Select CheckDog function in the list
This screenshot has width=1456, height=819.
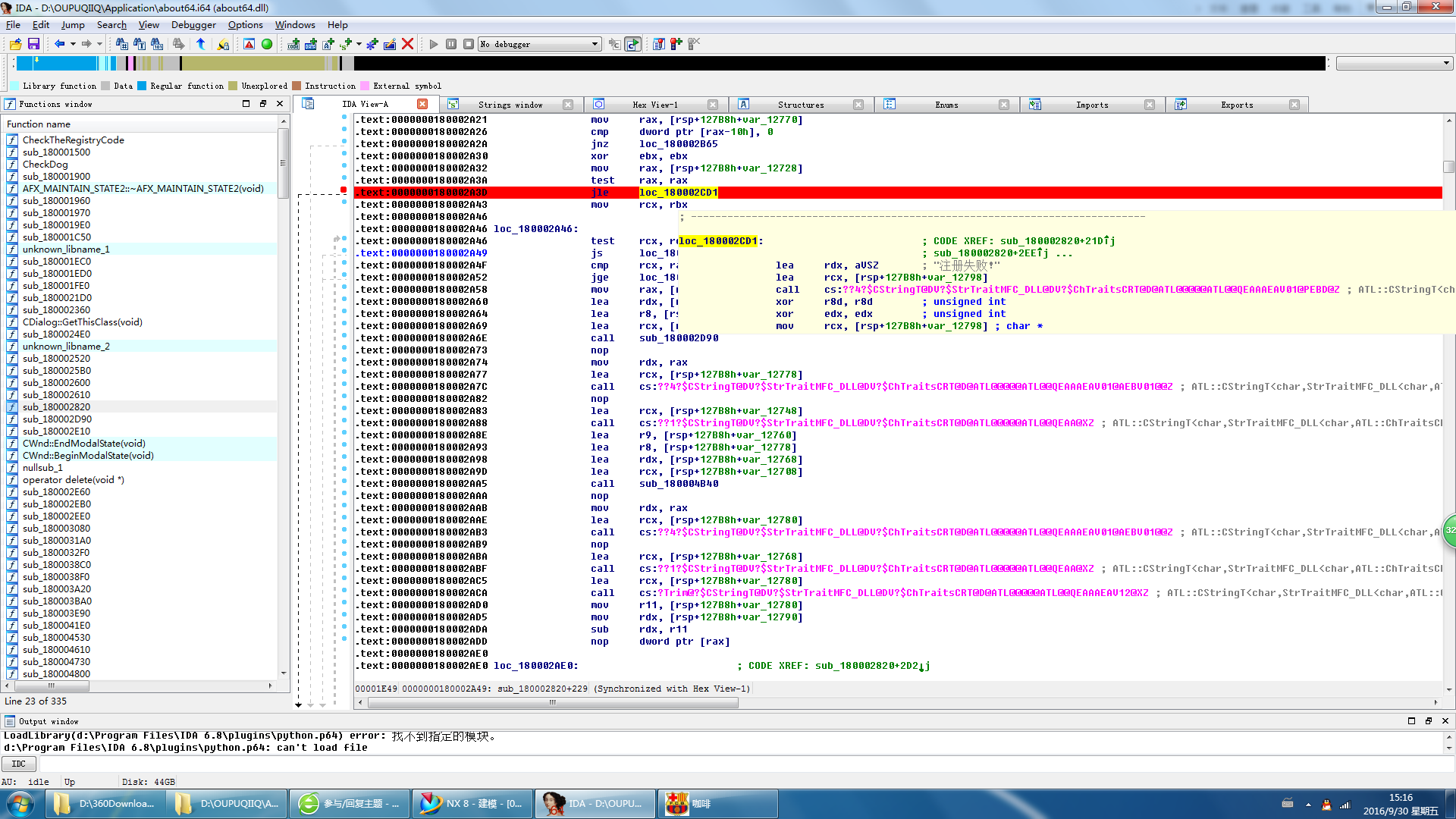click(x=45, y=165)
